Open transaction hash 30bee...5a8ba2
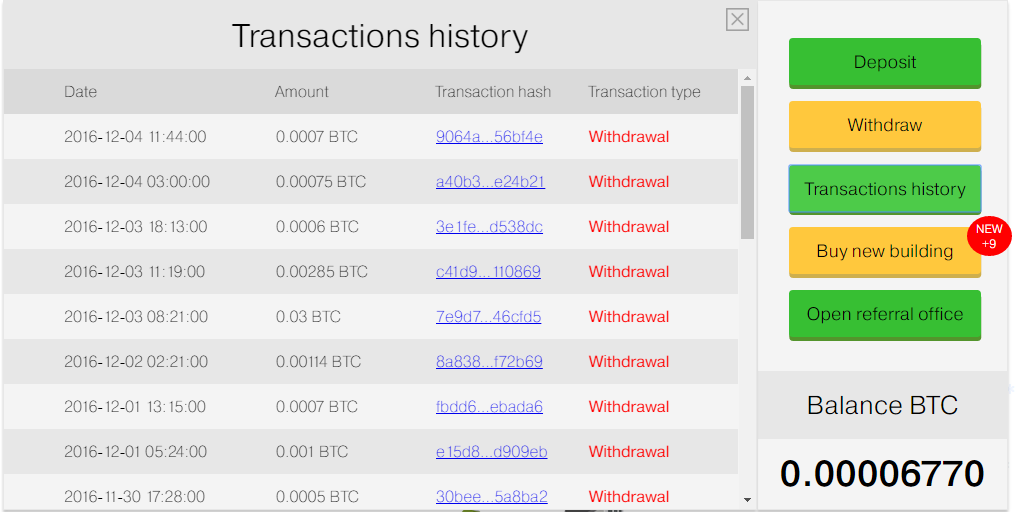Viewport: 1015px width, 512px height. (491, 496)
